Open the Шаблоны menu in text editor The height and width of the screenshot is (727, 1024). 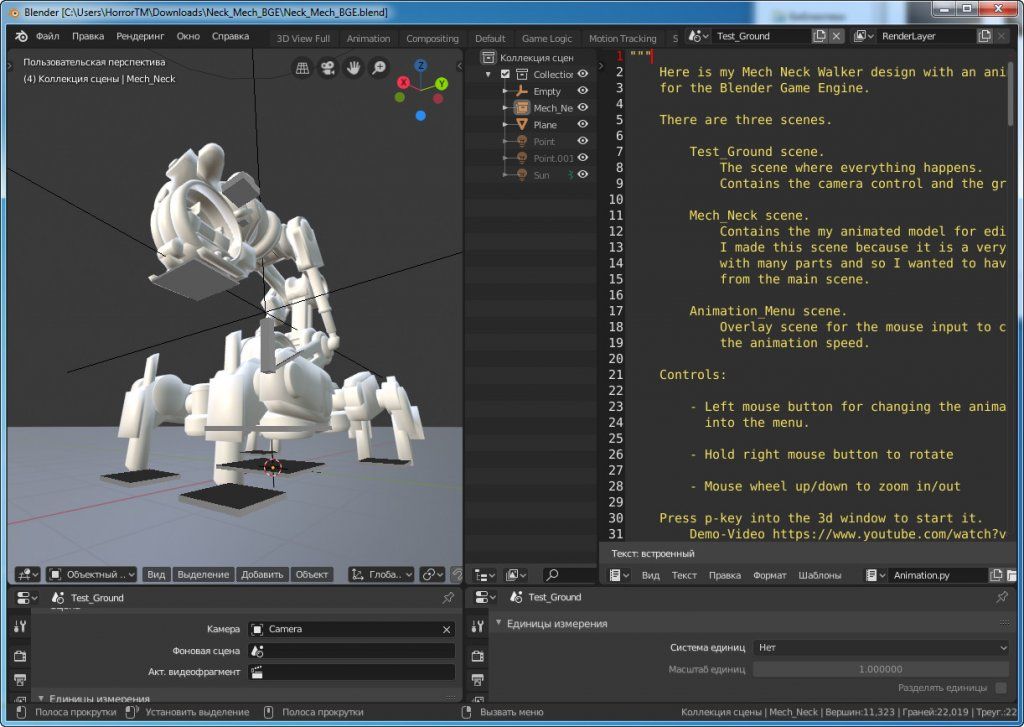coord(820,575)
